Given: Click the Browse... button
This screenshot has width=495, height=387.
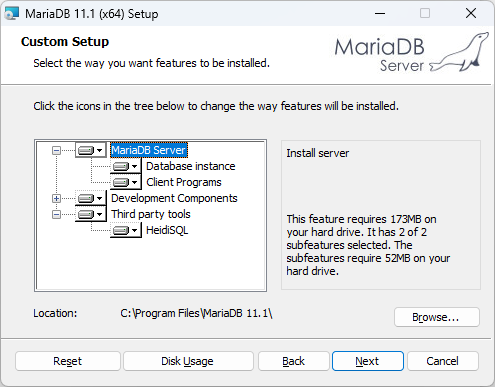Looking at the screenshot, I should 437,317.
